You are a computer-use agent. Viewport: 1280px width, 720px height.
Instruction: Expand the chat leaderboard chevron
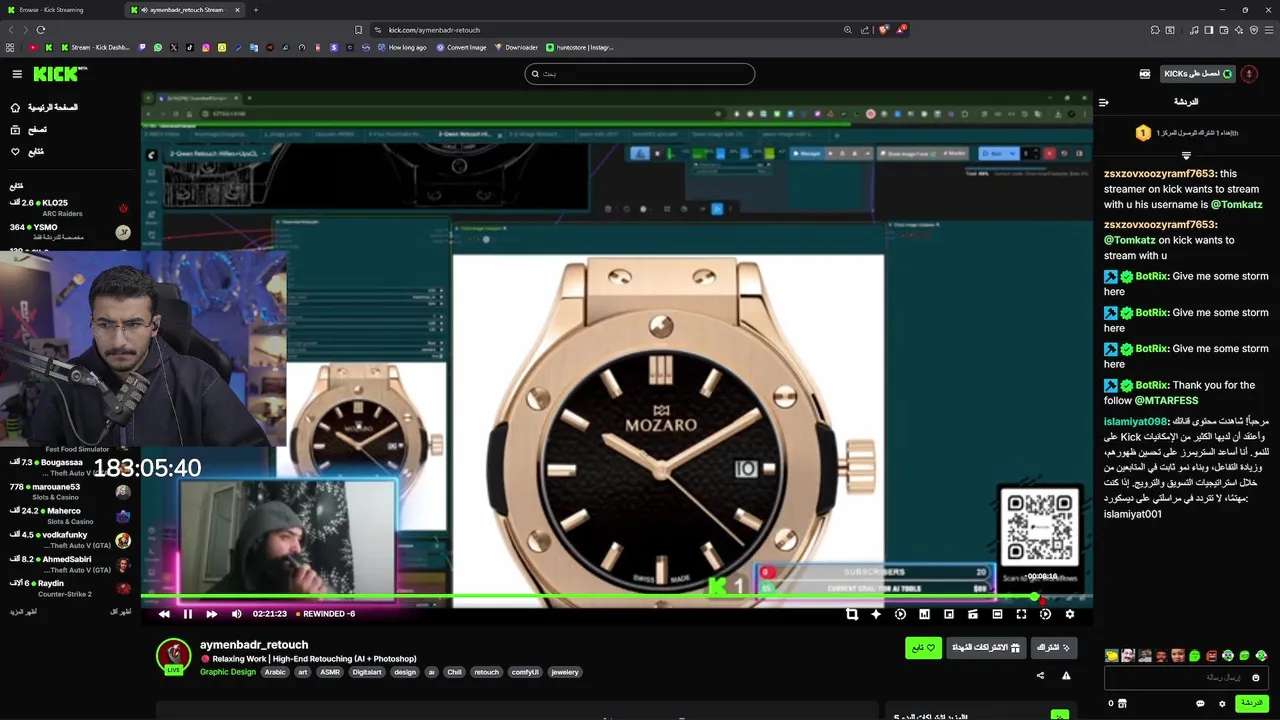pos(1186,156)
